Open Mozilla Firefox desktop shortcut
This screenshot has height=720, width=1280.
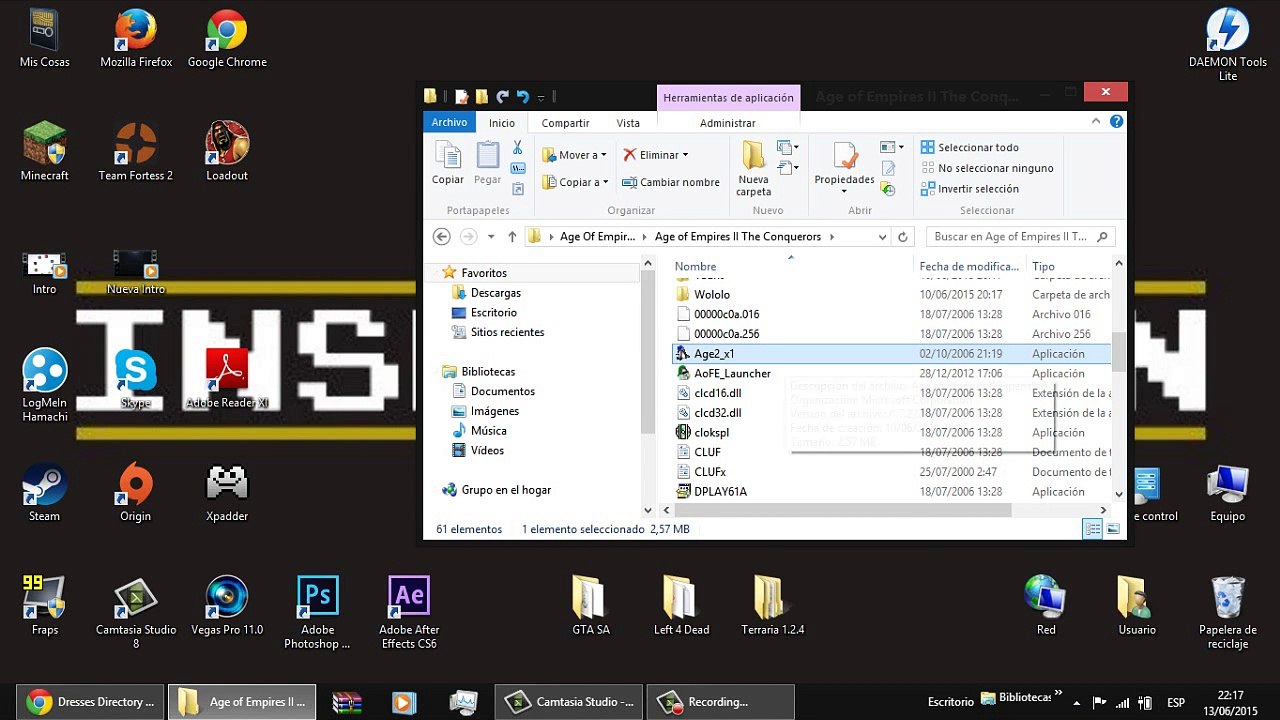(136, 39)
